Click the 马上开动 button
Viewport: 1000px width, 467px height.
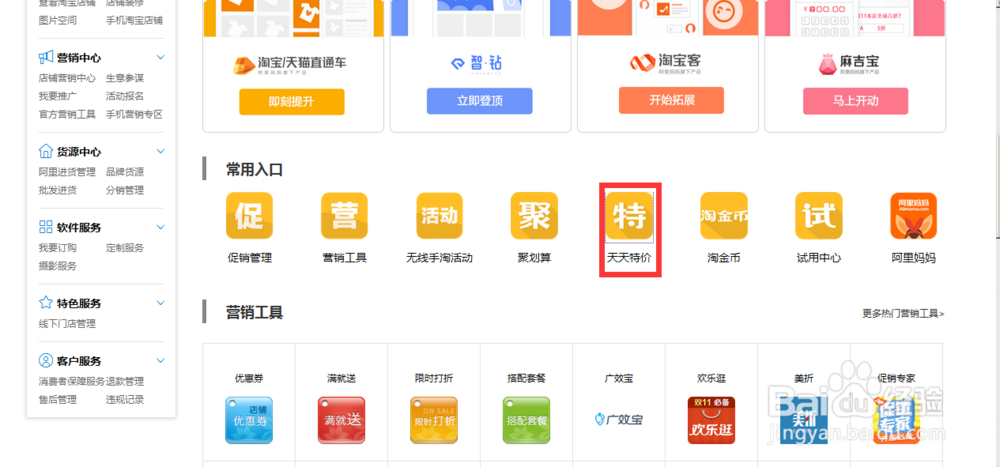(x=855, y=101)
